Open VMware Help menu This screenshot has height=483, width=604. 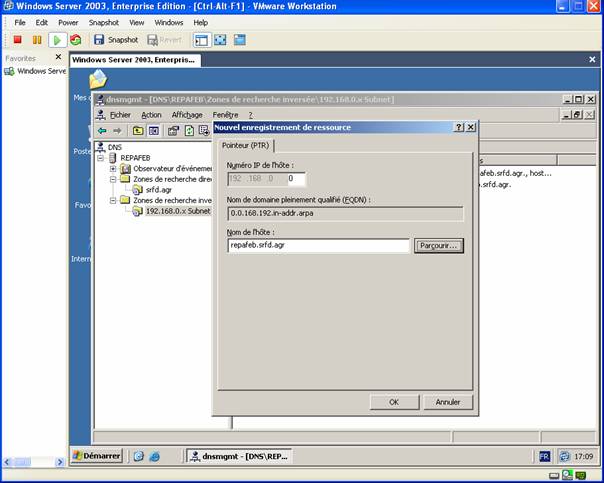point(200,23)
